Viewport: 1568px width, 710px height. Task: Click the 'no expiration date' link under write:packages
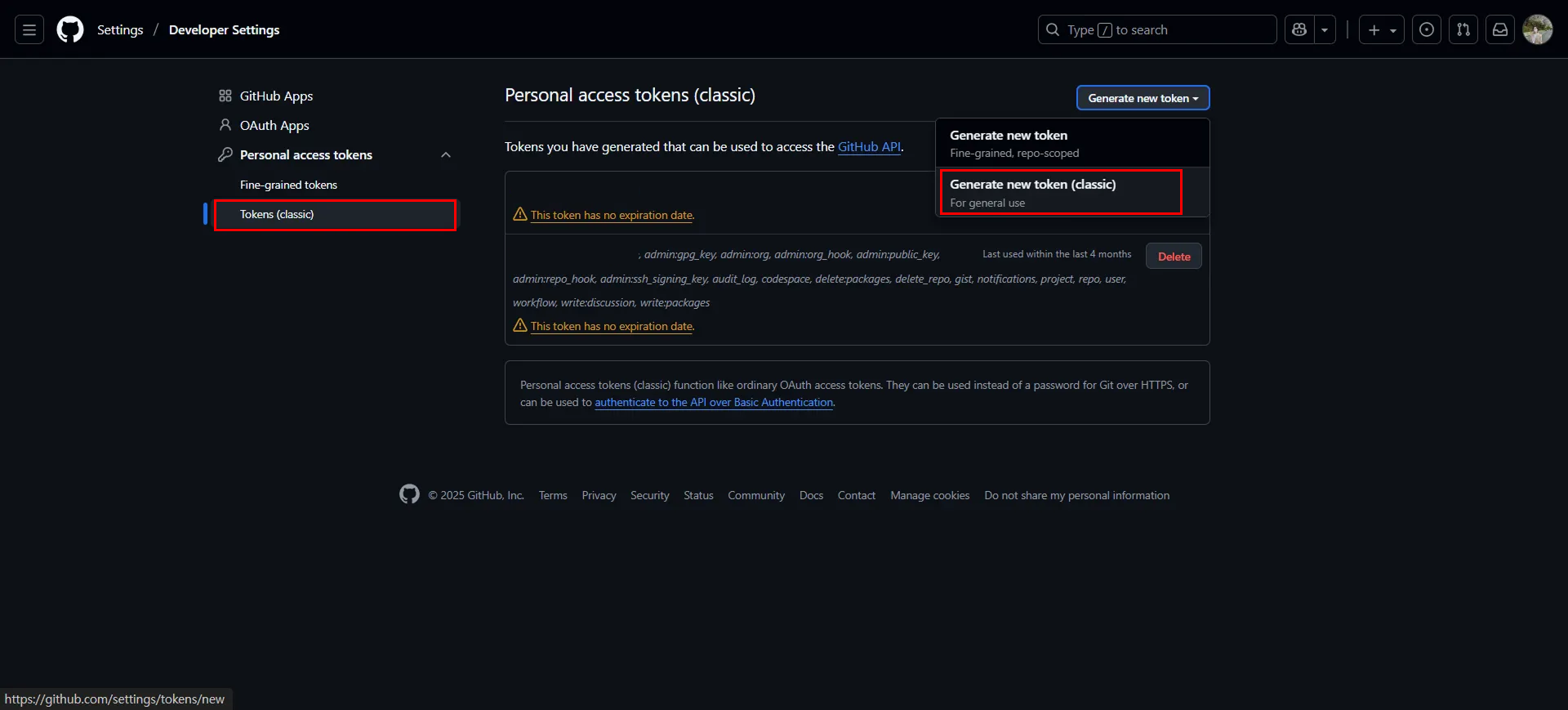(612, 327)
